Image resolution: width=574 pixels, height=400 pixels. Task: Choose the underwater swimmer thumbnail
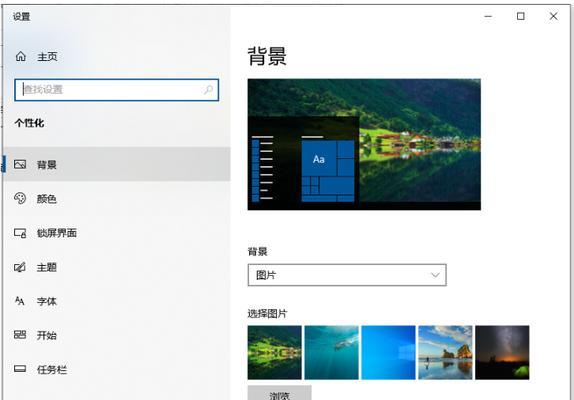(332, 352)
